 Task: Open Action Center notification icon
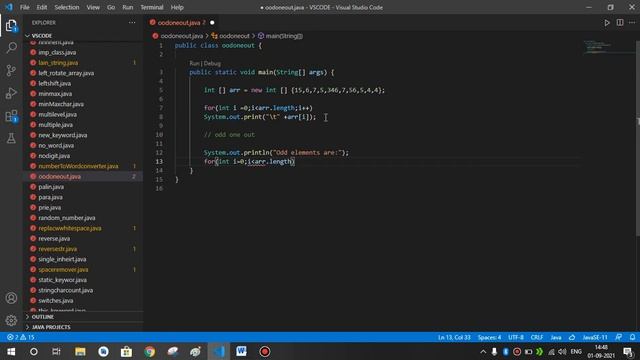click(629, 351)
